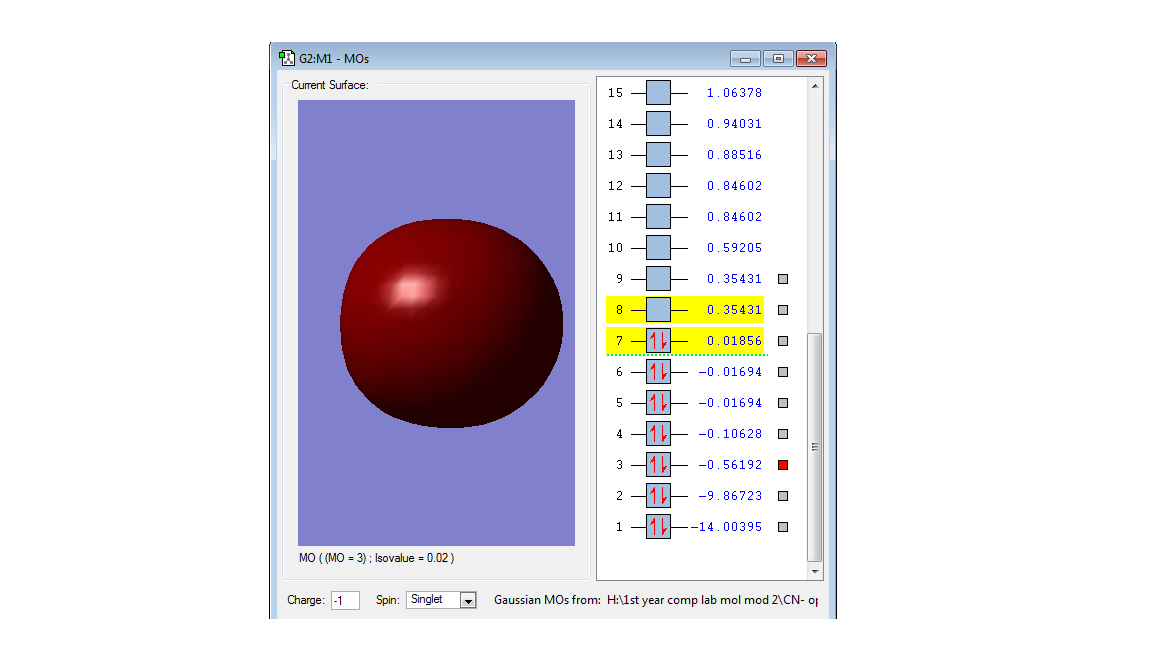
Task: Click energy value 0.59205
Action: pyautogui.click(x=734, y=248)
